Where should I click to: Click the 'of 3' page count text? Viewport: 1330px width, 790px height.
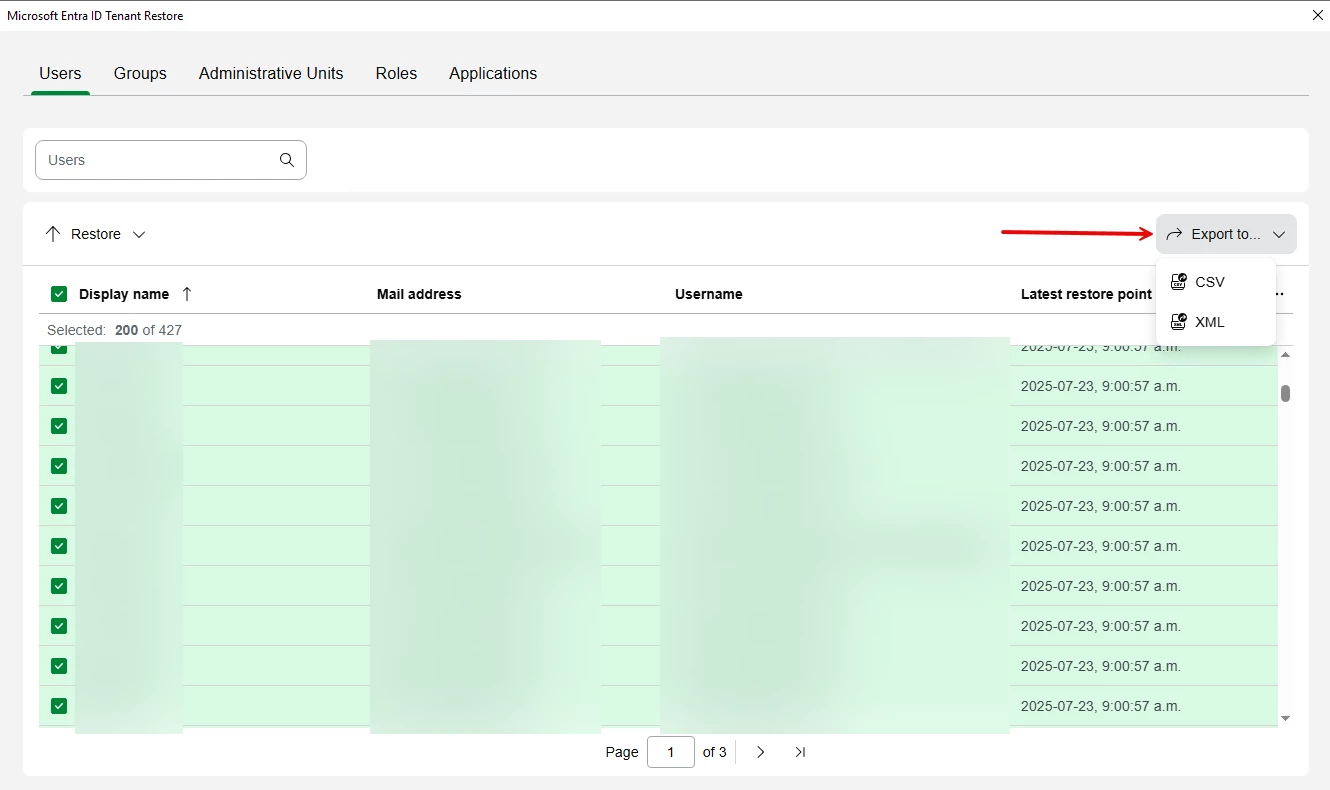[x=715, y=752]
